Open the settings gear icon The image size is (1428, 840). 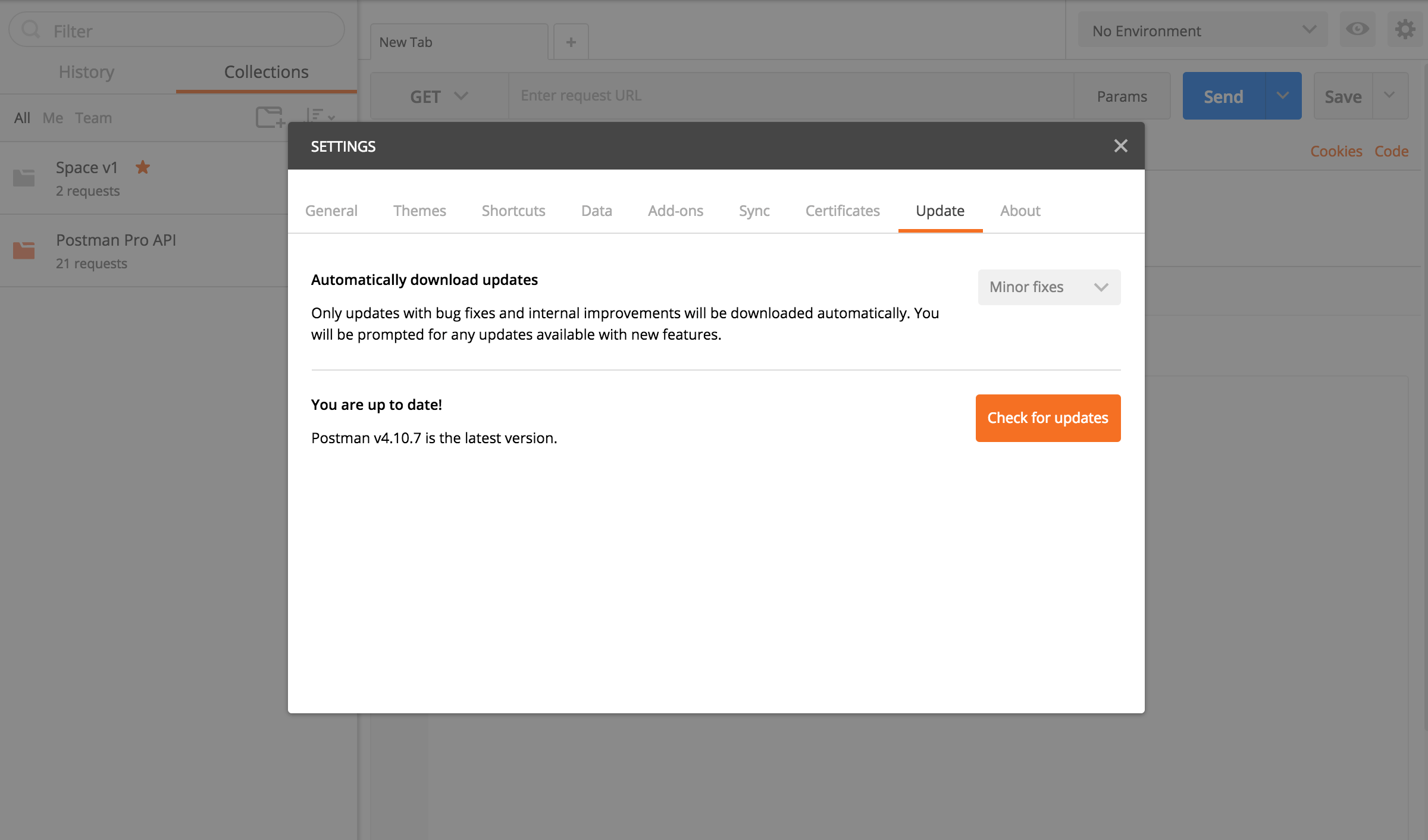coord(1405,30)
